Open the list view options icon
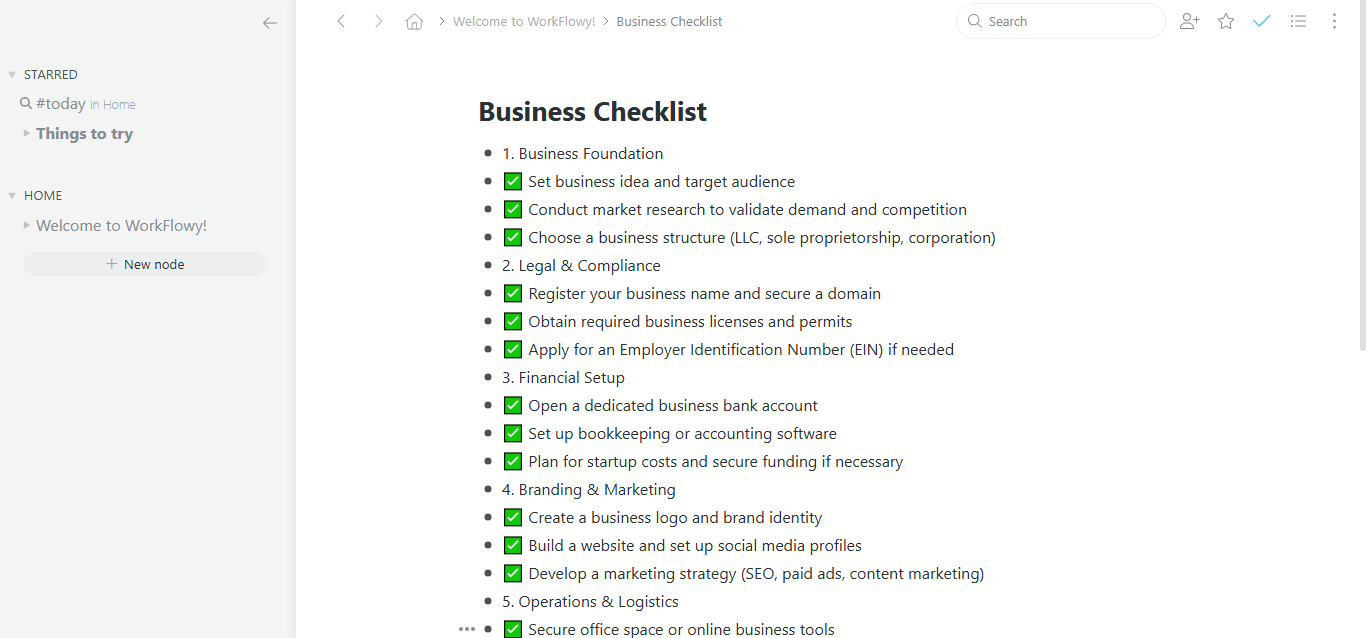This screenshot has width=1366, height=638. pyautogui.click(x=1298, y=20)
